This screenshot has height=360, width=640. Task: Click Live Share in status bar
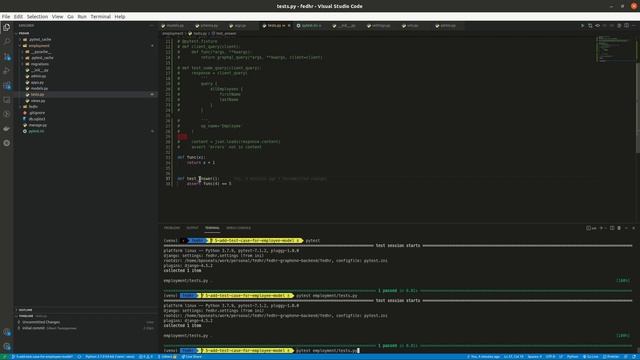coord(192,357)
